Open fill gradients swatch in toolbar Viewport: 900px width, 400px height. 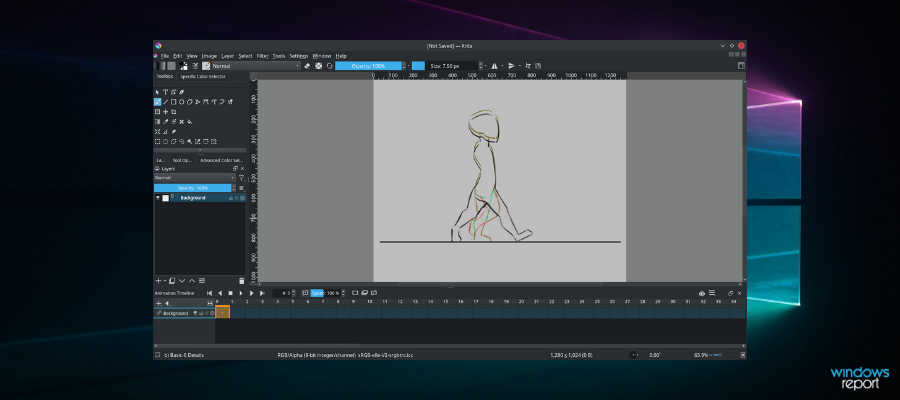click(161, 66)
